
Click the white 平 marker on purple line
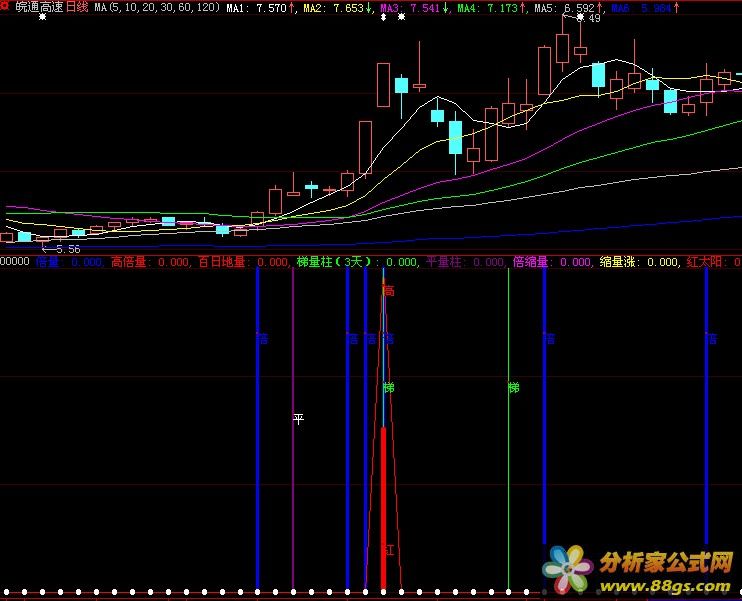coord(297,418)
